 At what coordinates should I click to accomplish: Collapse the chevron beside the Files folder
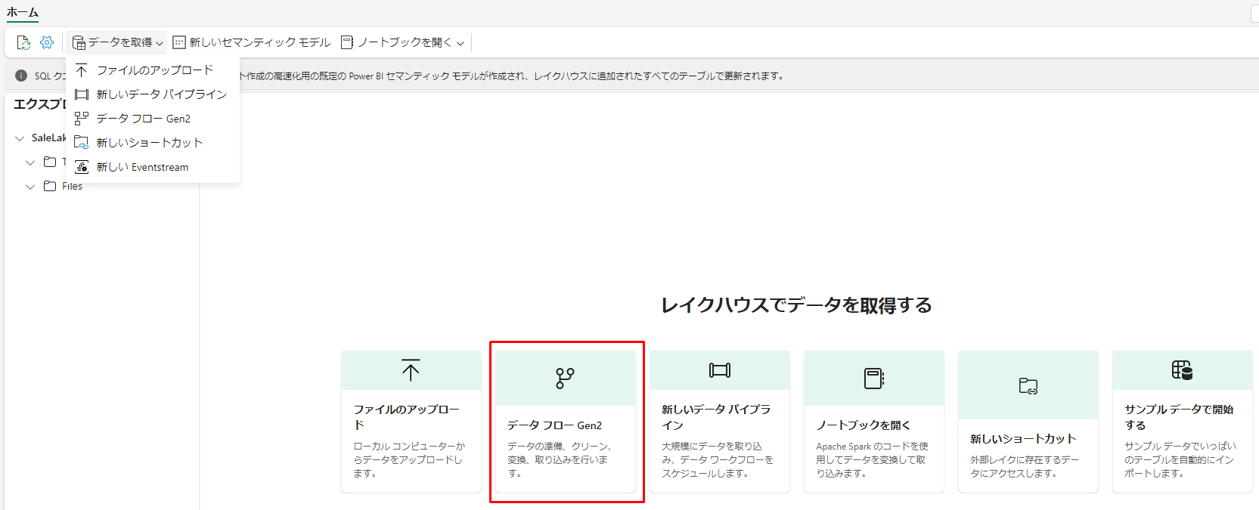[30, 186]
